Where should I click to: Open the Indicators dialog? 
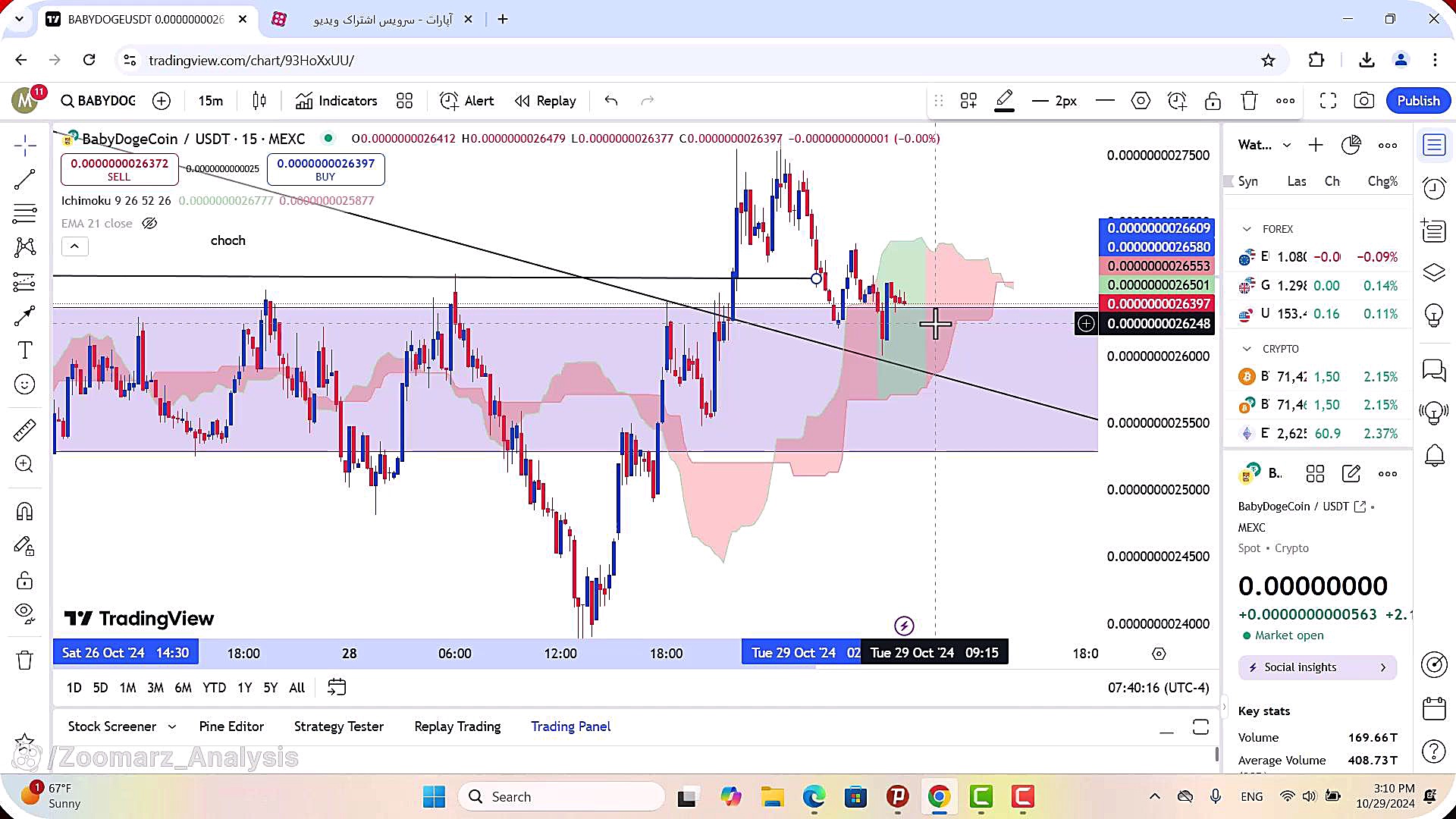click(x=337, y=101)
